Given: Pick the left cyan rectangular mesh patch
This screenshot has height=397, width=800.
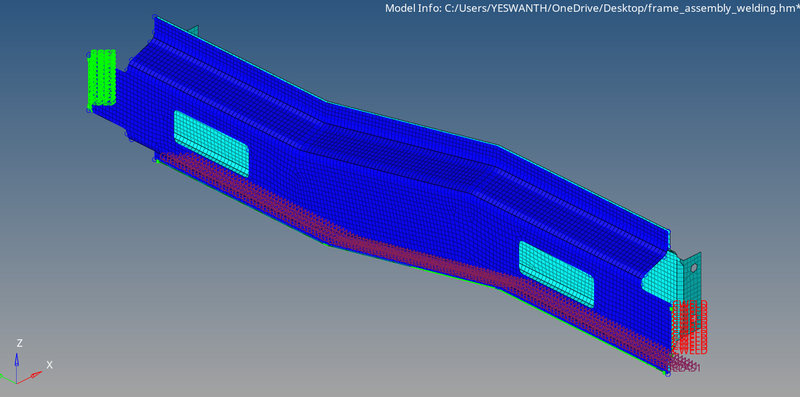Looking at the screenshot, I should (x=211, y=144).
